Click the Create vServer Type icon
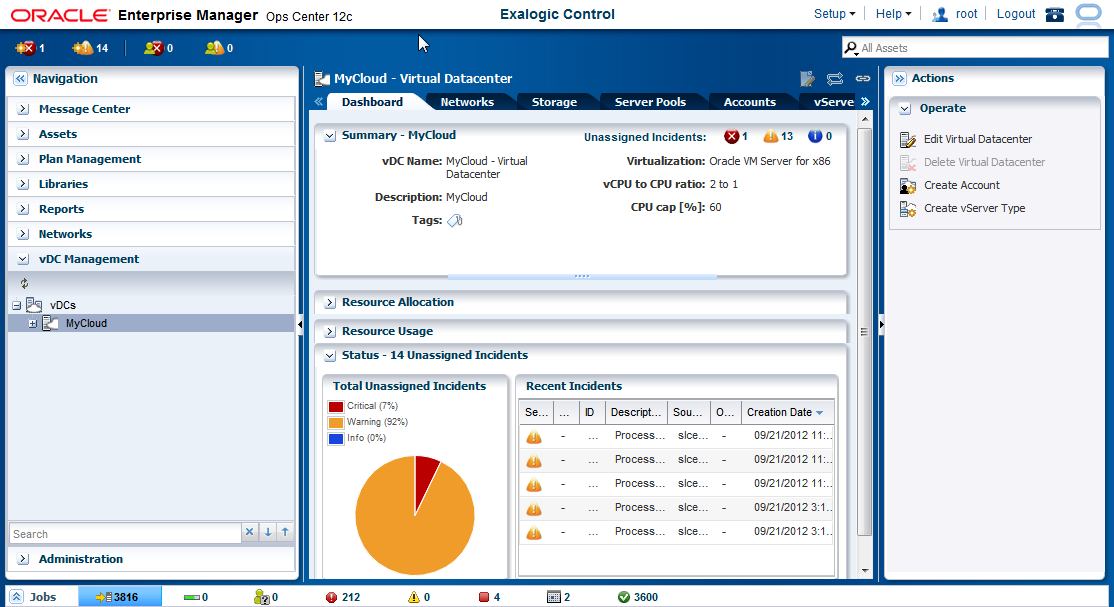Viewport: 1114px width, 607px height. pos(907,208)
